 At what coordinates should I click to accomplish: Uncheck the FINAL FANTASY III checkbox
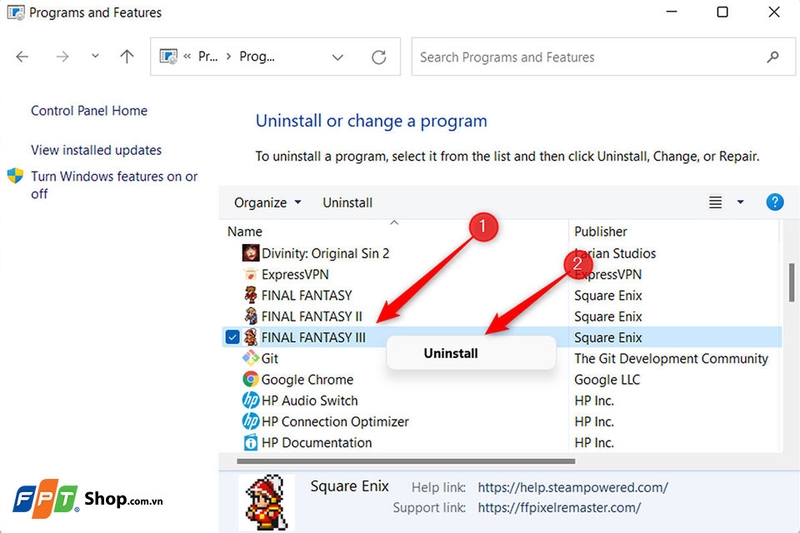tap(232, 337)
